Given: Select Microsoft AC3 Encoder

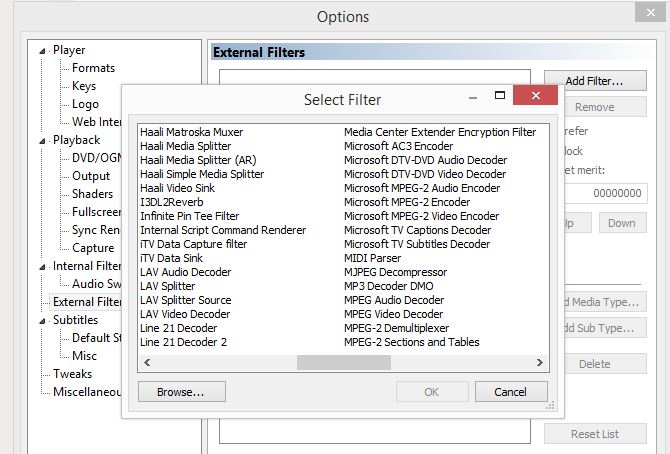Looking at the screenshot, I should (x=399, y=146).
